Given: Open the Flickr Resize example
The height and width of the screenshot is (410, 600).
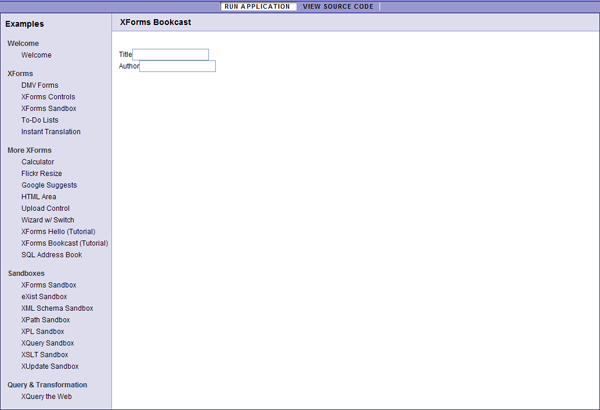Looking at the screenshot, I should [41, 173].
